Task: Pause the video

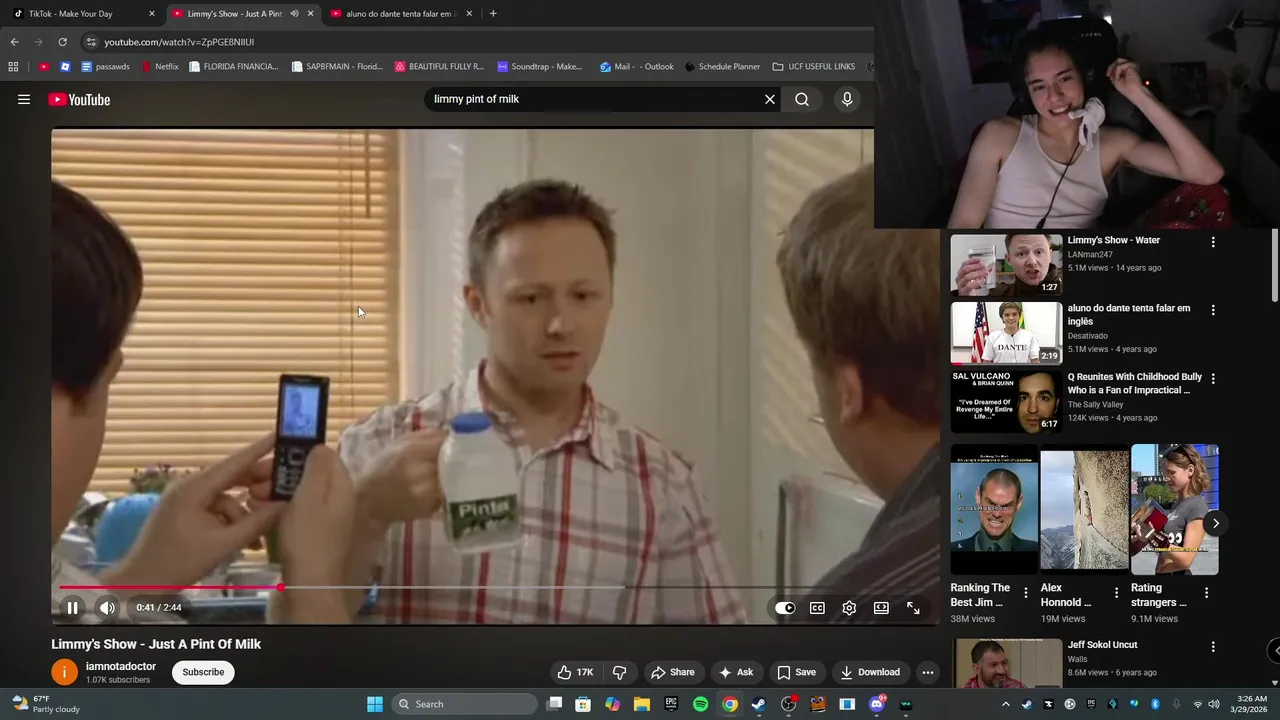Action: [x=72, y=607]
